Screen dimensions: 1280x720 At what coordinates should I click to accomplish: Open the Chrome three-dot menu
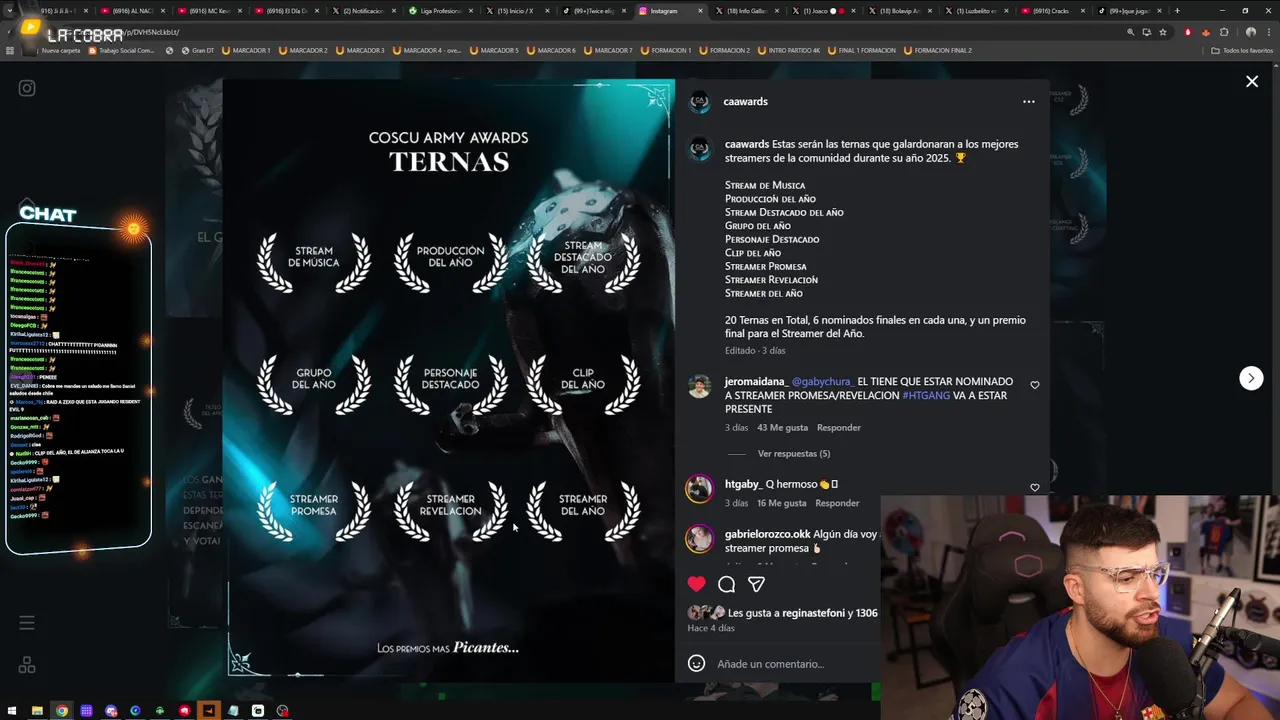1268,32
